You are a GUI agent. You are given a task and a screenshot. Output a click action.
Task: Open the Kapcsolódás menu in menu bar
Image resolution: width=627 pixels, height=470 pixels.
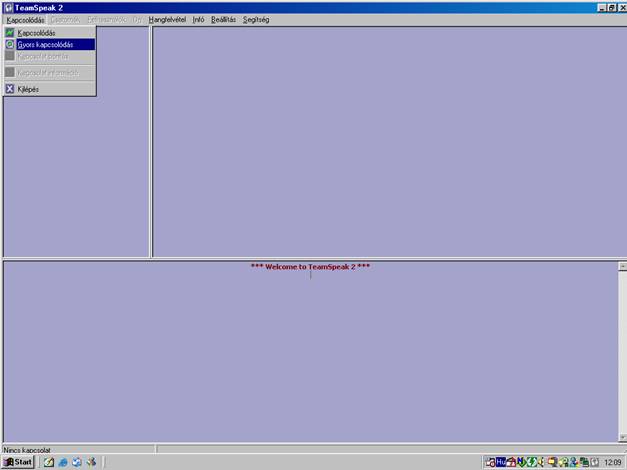pos(25,20)
